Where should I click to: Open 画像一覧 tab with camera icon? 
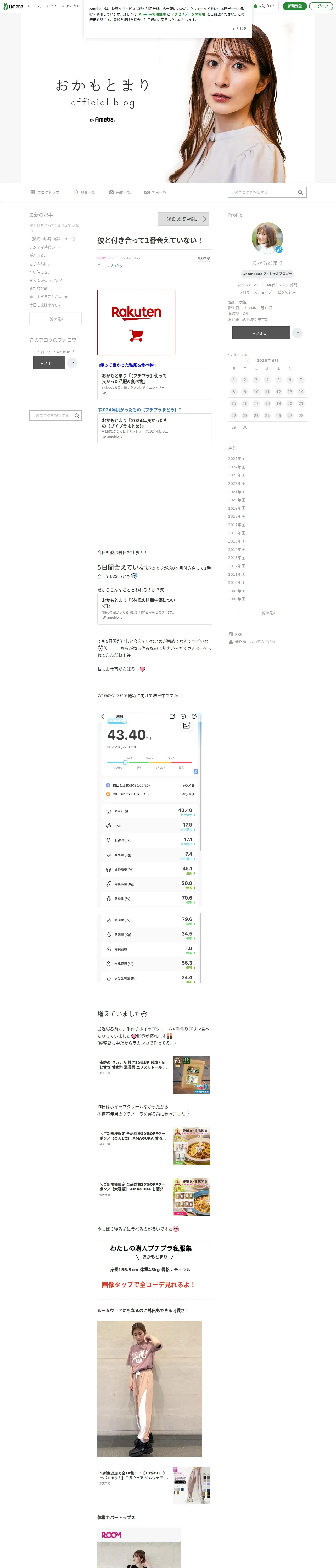pos(120,192)
